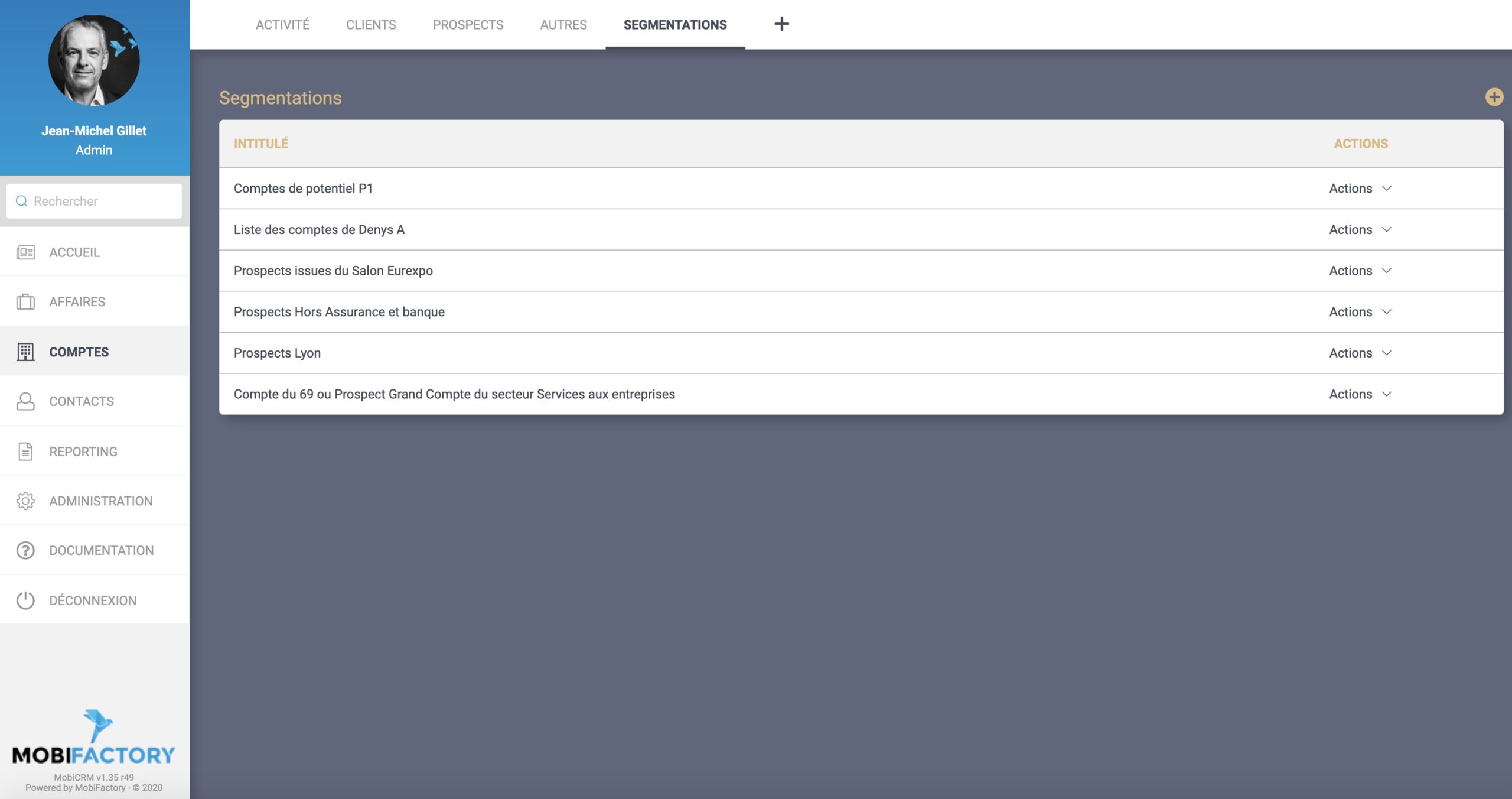
Task: Show Actions for Prospects Hors Assurance et banque
Action: (1360, 311)
